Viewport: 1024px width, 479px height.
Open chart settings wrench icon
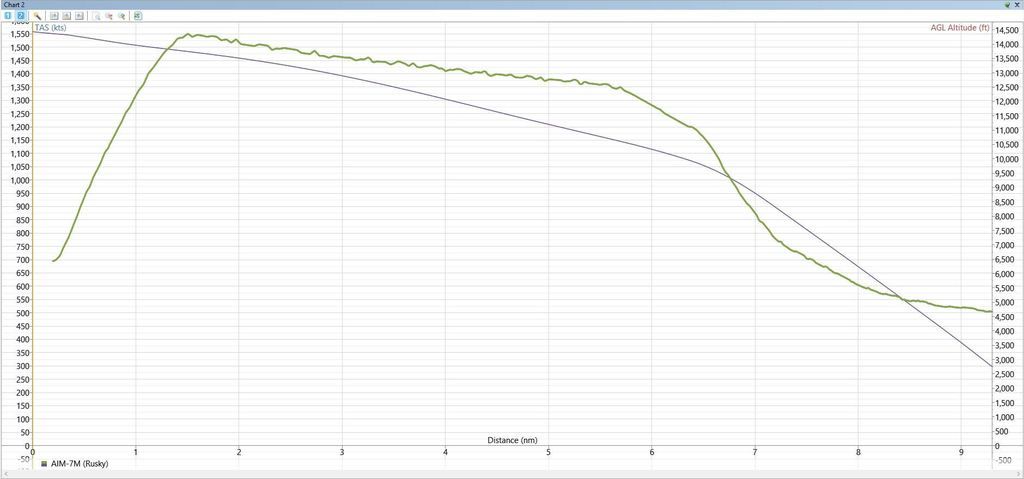point(37,16)
